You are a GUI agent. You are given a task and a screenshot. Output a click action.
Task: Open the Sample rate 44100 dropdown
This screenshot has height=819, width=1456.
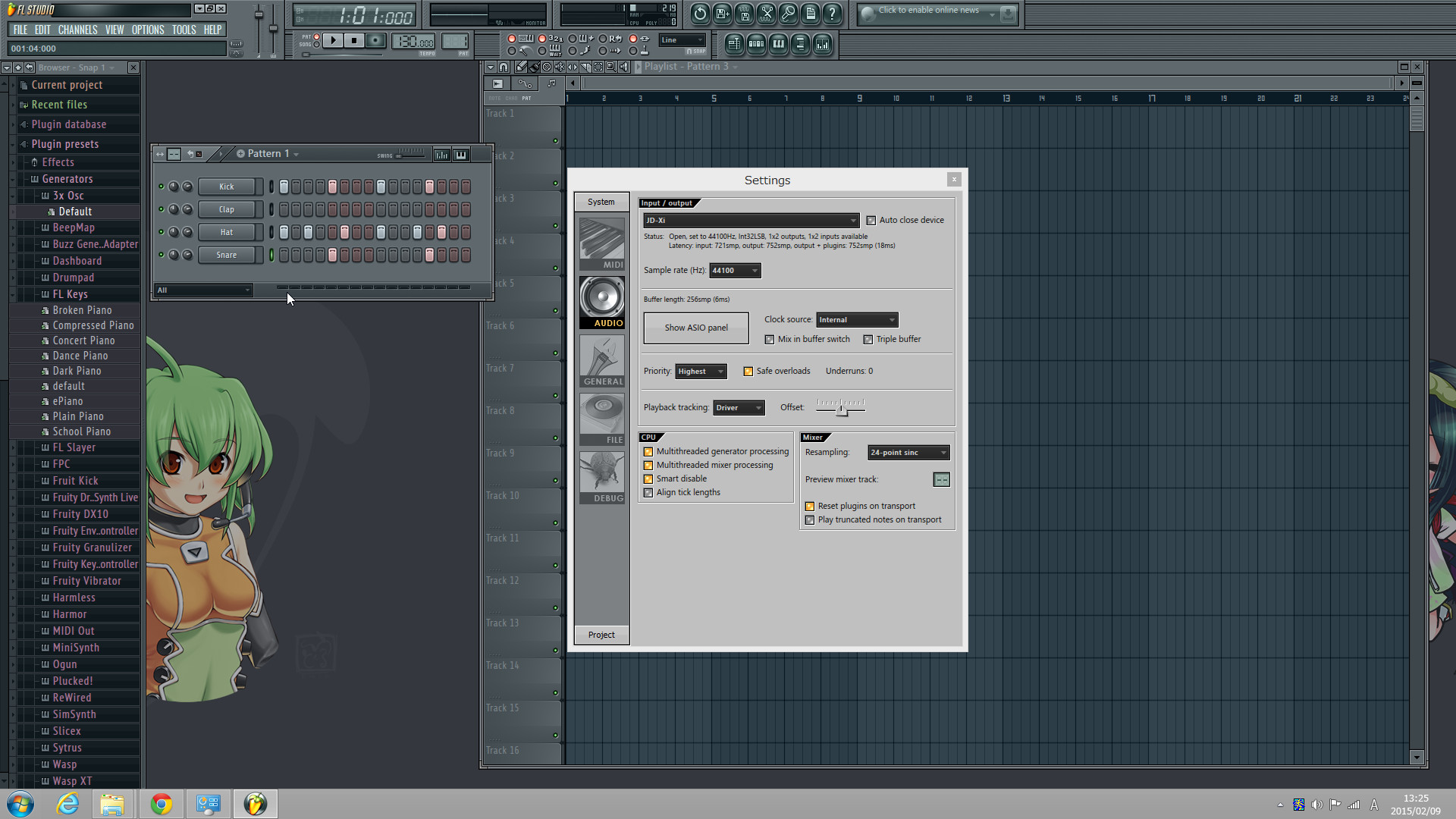pos(735,271)
